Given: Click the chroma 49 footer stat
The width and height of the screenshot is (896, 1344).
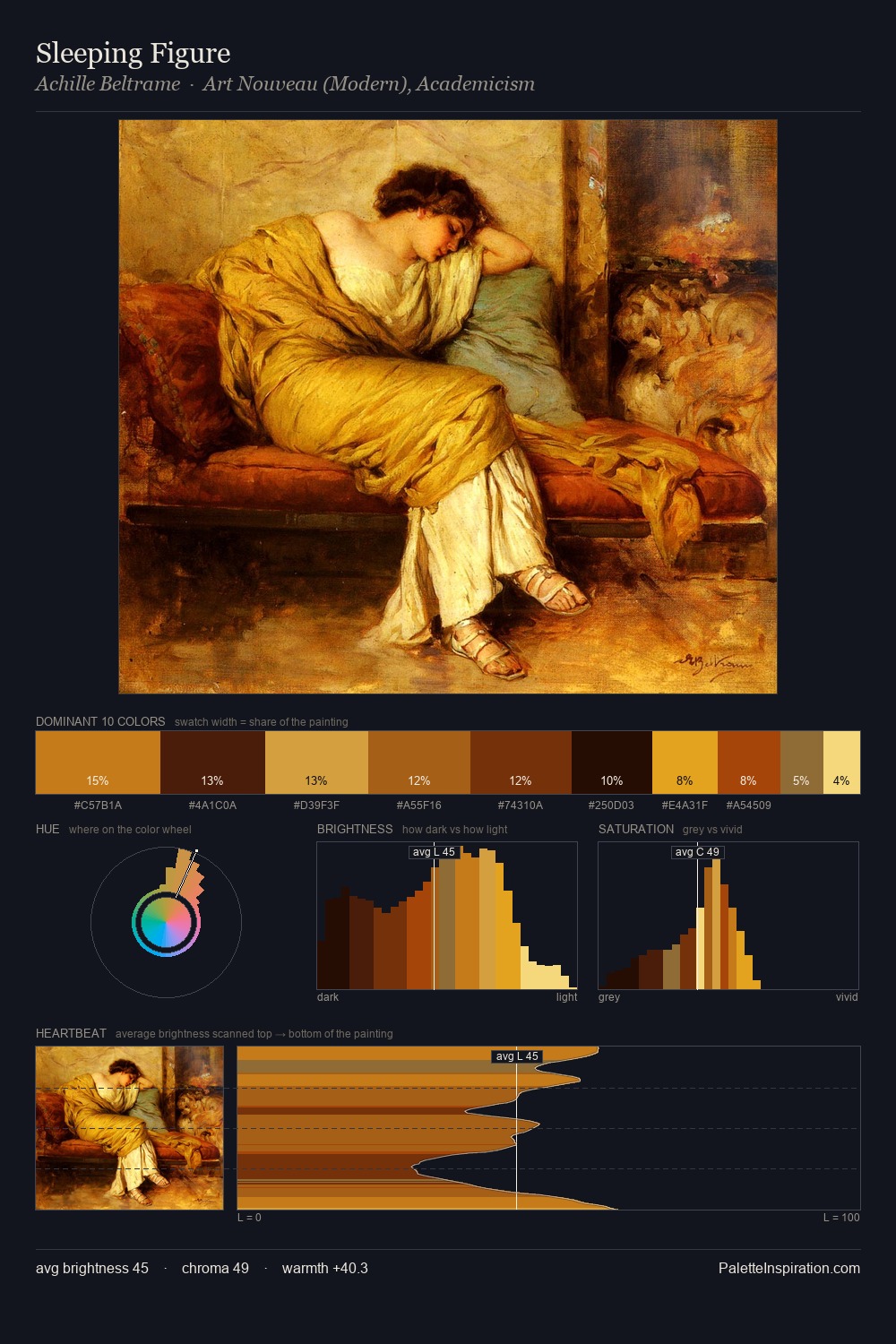Looking at the screenshot, I should [215, 1268].
